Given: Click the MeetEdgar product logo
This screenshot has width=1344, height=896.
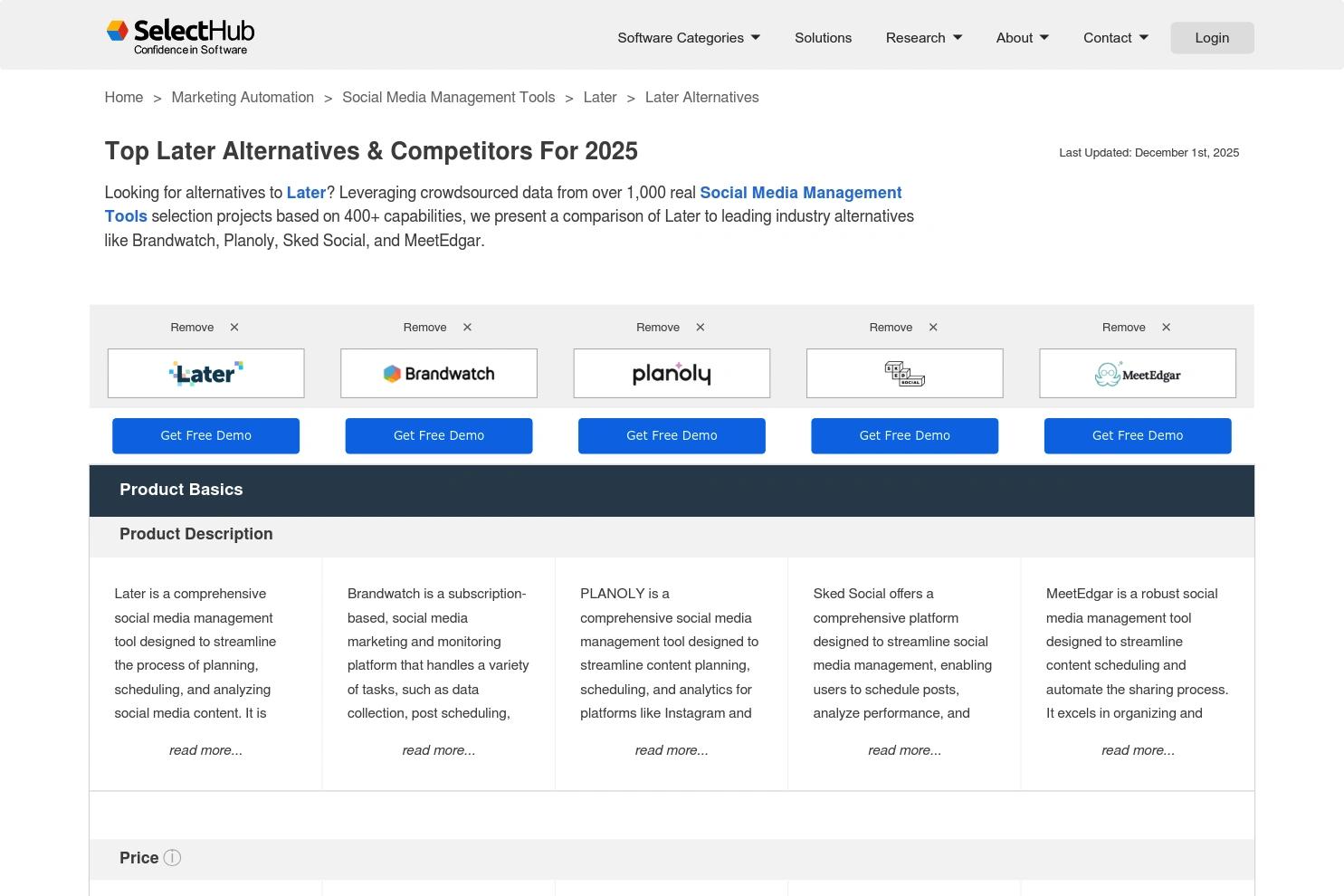Looking at the screenshot, I should [x=1138, y=373].
